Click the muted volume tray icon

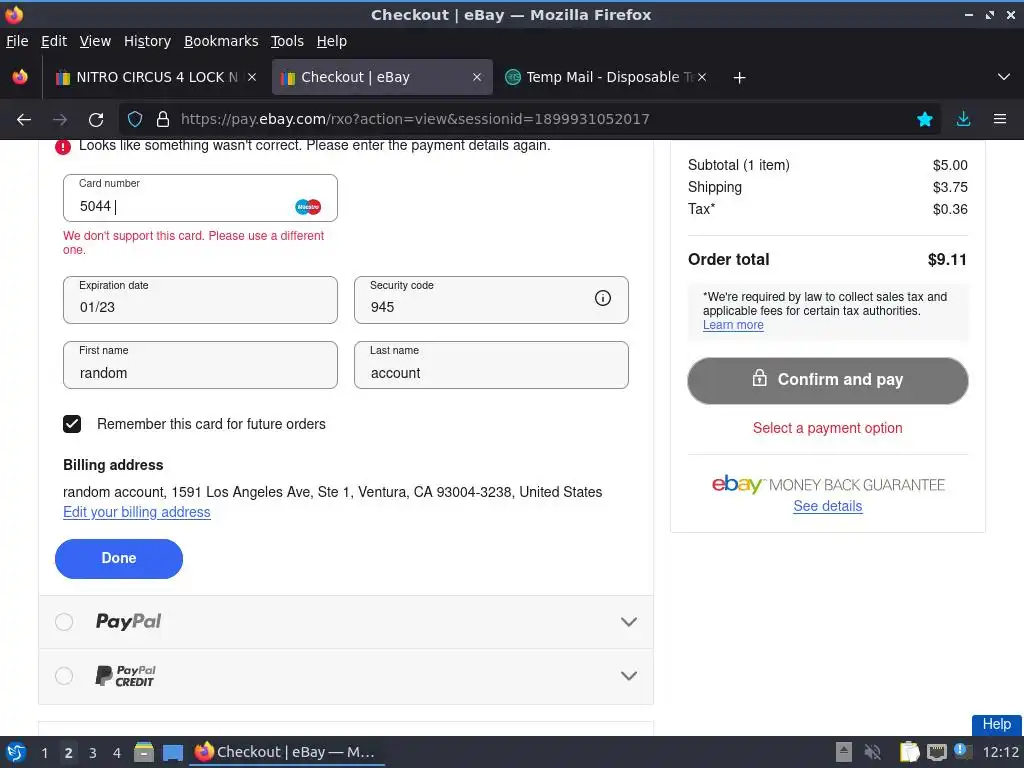pyautogui.click(x=872, y=752)
